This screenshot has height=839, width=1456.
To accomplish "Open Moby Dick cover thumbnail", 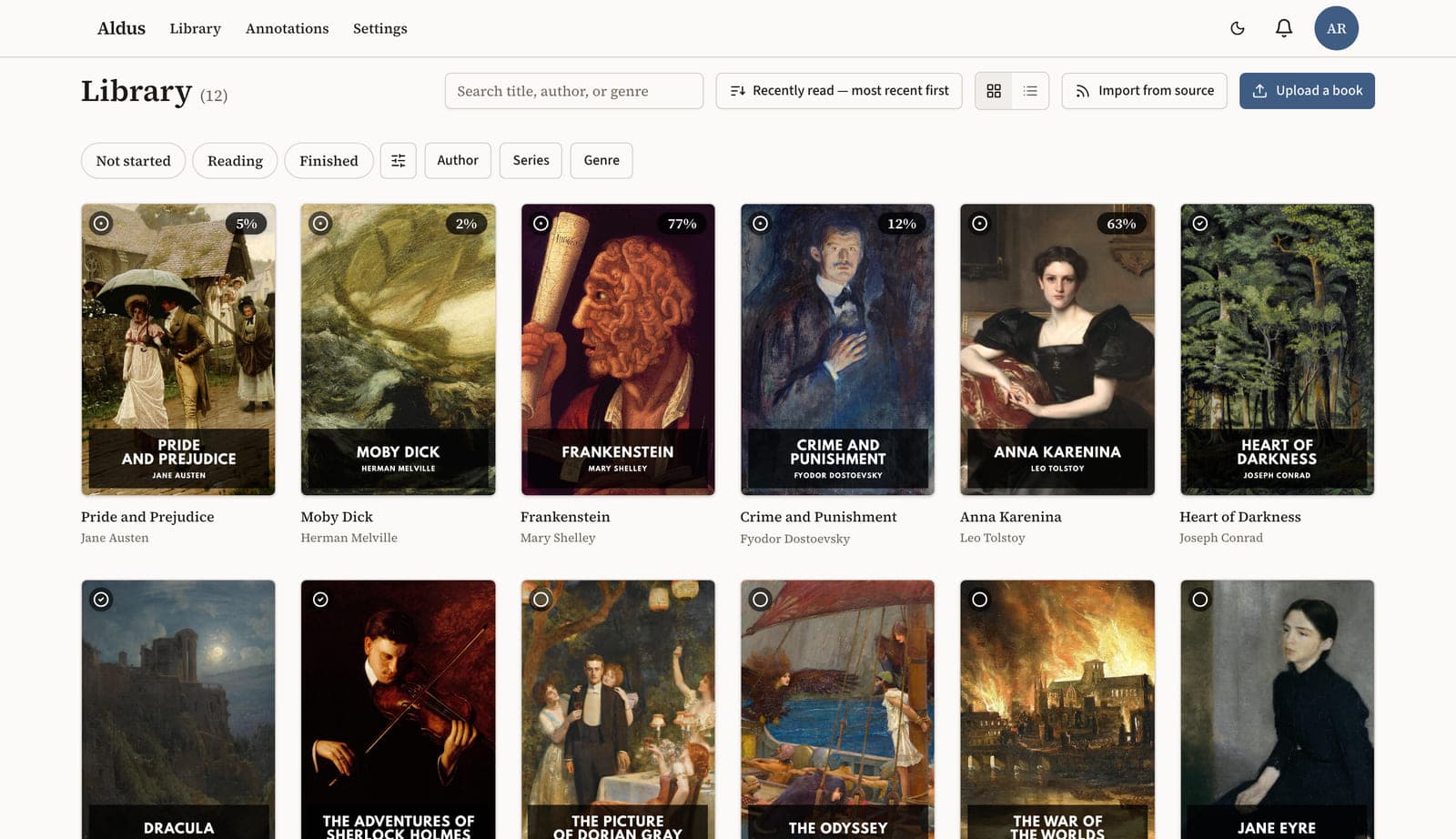I will [398, 349].
